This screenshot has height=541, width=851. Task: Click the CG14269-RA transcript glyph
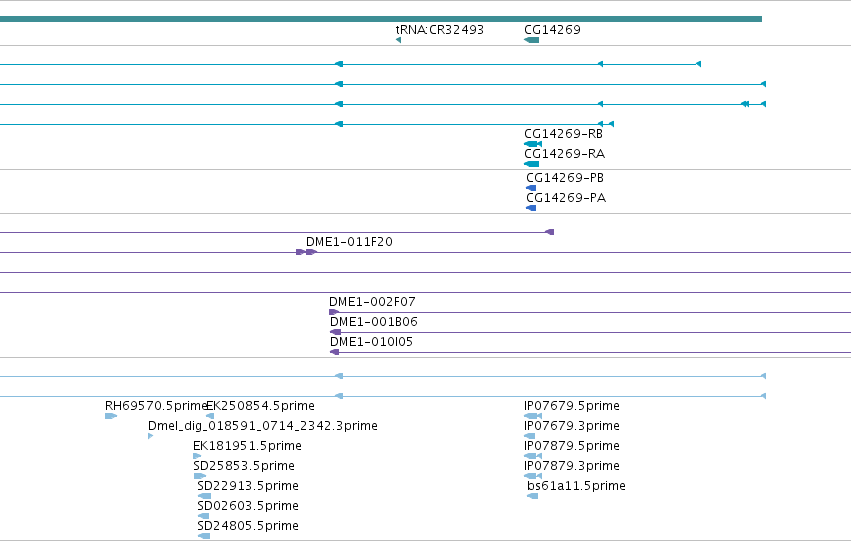(531, 164)
